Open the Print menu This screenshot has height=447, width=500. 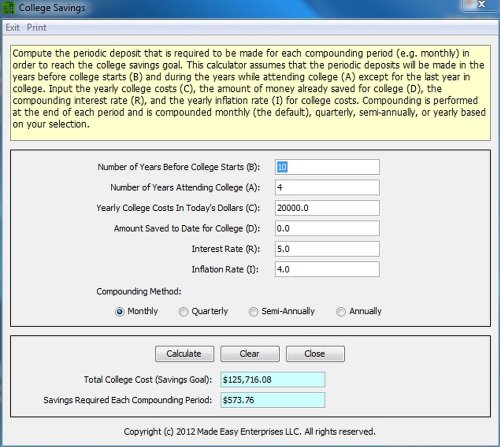point(37,28)
